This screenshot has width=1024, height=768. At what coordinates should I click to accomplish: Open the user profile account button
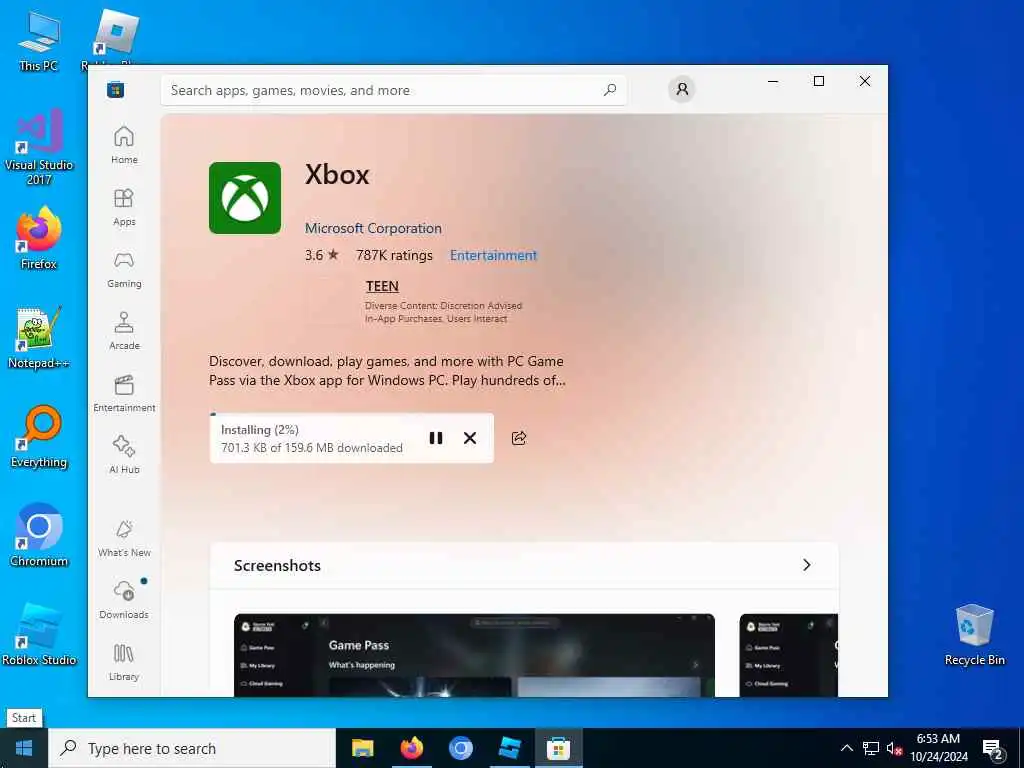682,89
